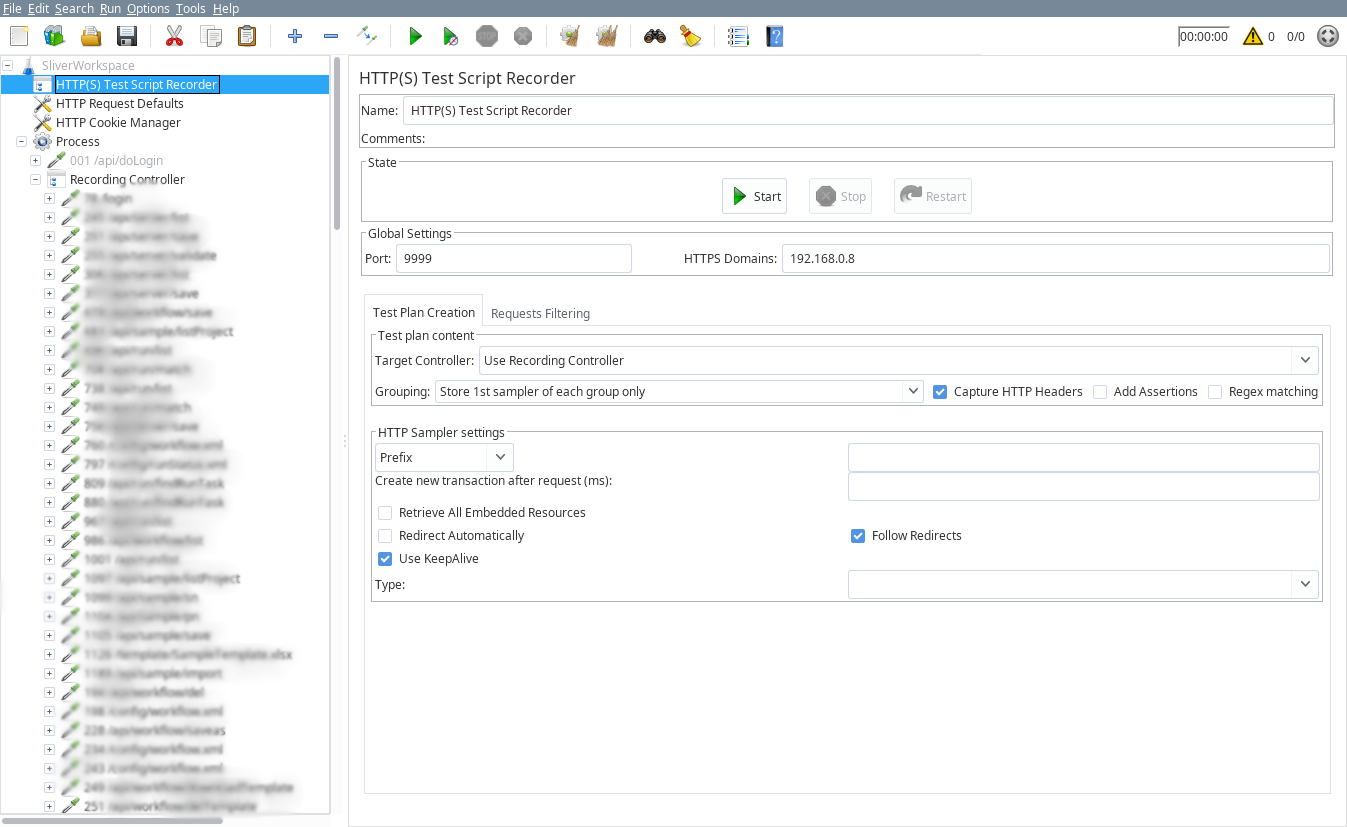Click the green Run play icon in toolbar
The width and height of the screenshot is (1347, 827).
415,37
